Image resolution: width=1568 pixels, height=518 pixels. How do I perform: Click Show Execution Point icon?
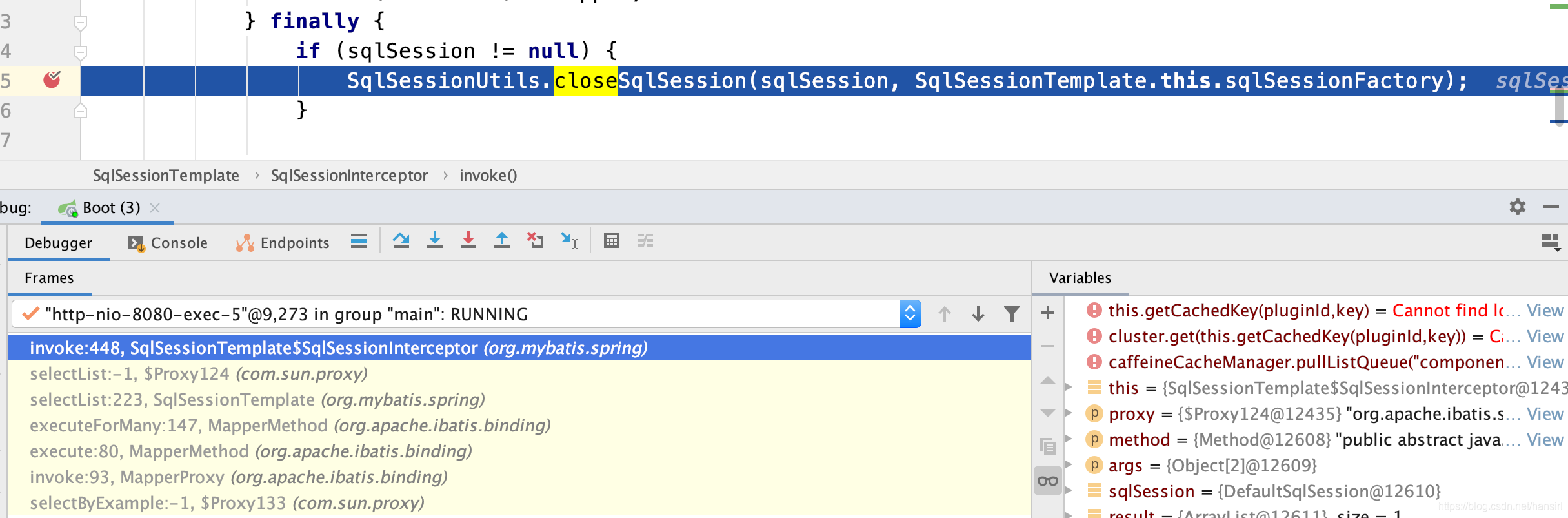(x=401, y=241)
